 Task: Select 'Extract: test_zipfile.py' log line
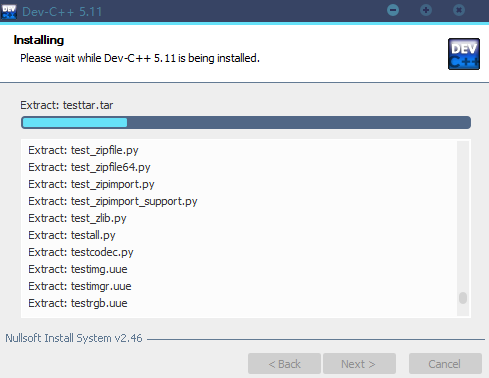click(83, 150)
